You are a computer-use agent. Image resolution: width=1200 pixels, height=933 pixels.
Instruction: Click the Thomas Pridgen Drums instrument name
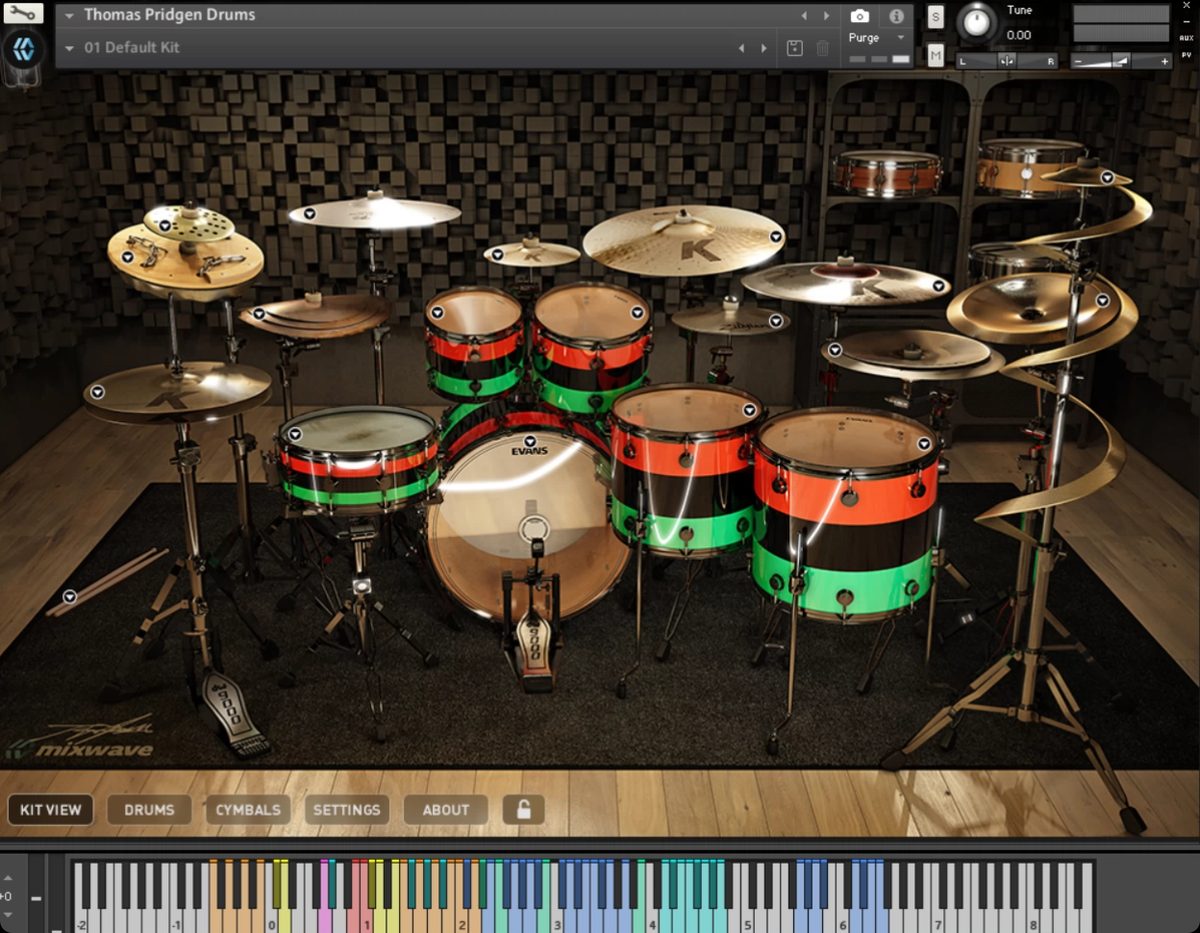click(x=169, y=15)
